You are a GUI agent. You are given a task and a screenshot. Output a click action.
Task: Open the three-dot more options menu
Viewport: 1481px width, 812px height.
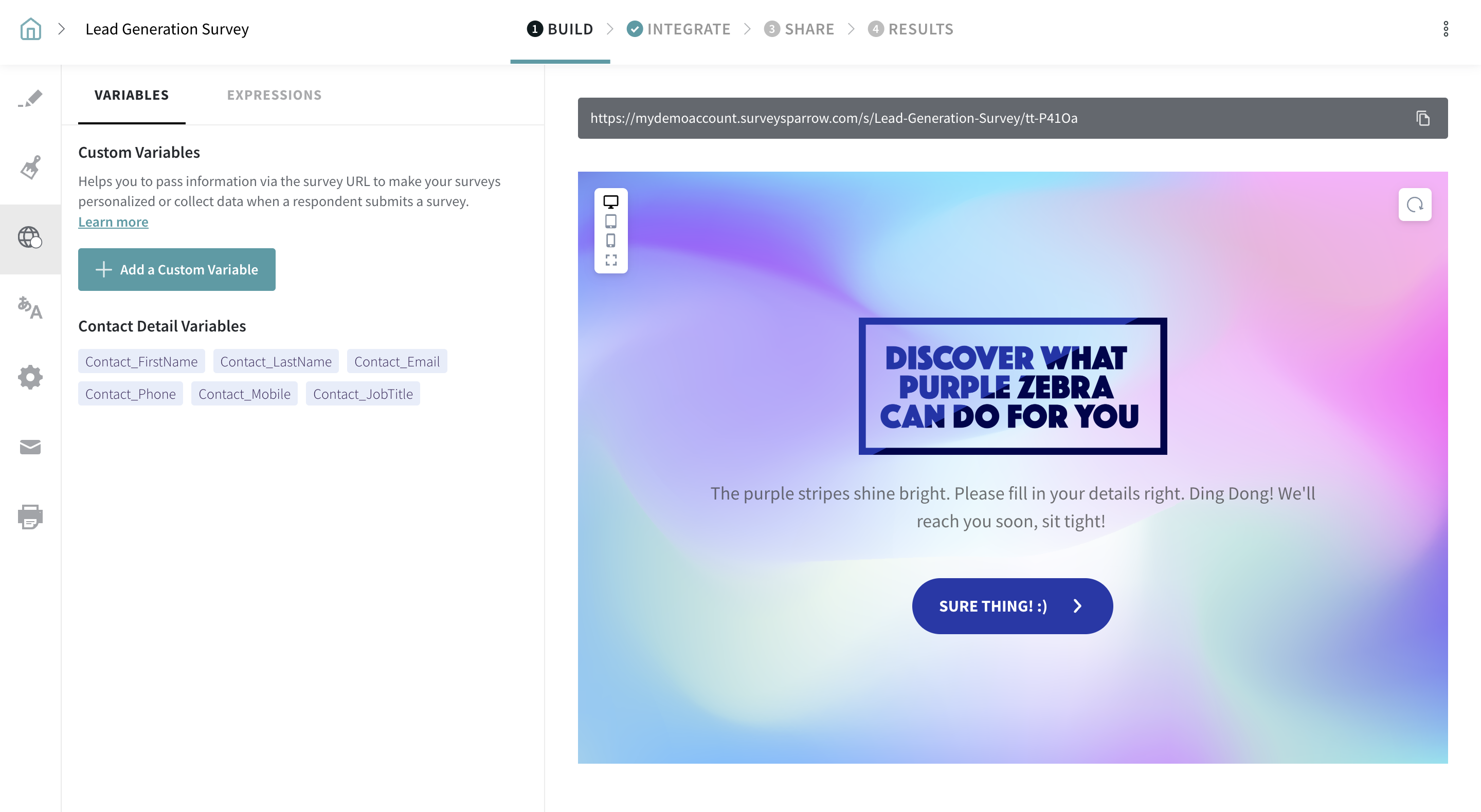point(1446,29)
